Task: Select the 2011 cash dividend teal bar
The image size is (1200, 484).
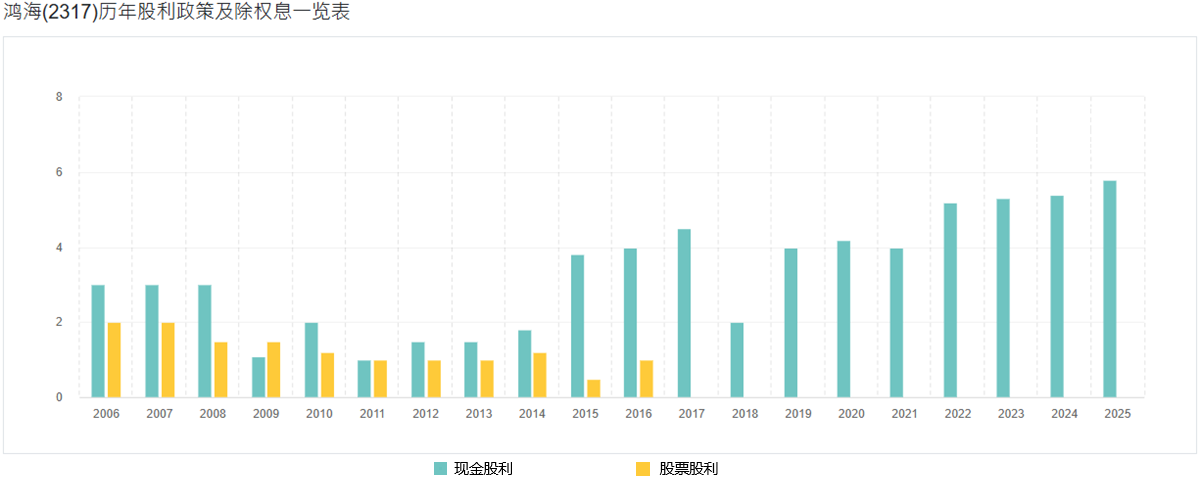Action: (364, 379)
